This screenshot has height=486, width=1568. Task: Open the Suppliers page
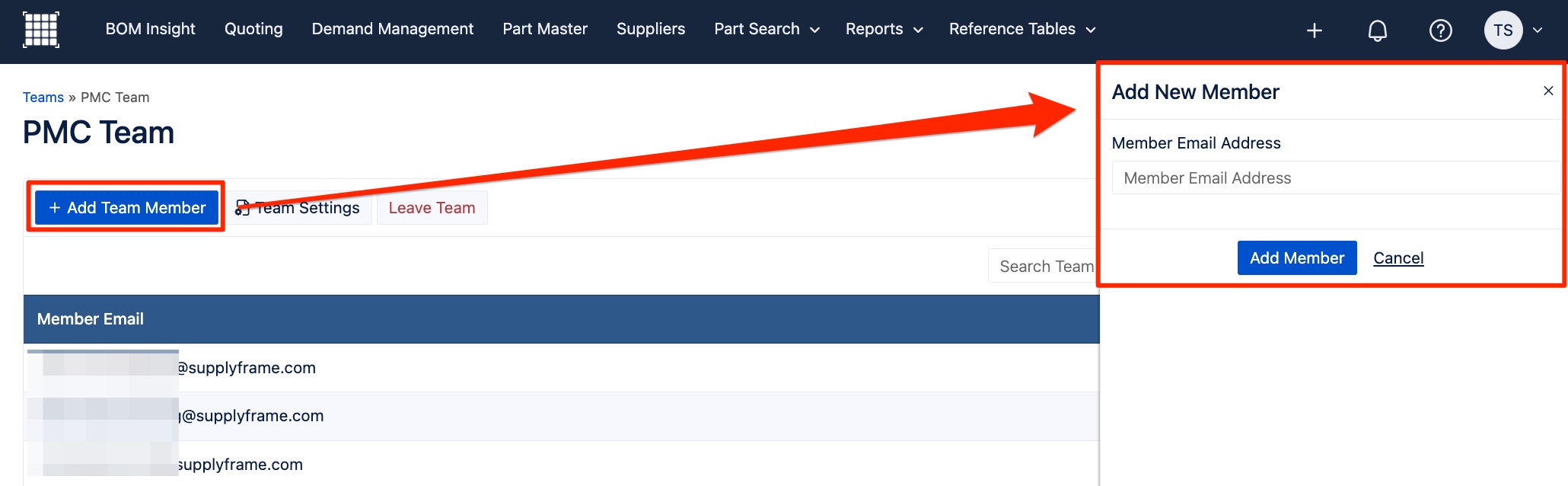click(x=650, y=29)
